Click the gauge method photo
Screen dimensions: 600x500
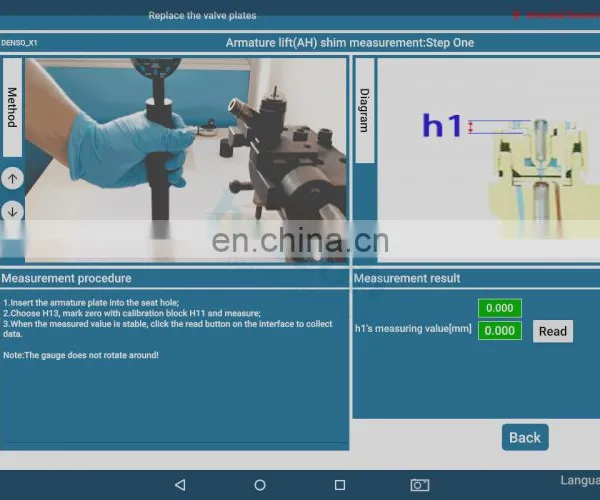point(186,160)
